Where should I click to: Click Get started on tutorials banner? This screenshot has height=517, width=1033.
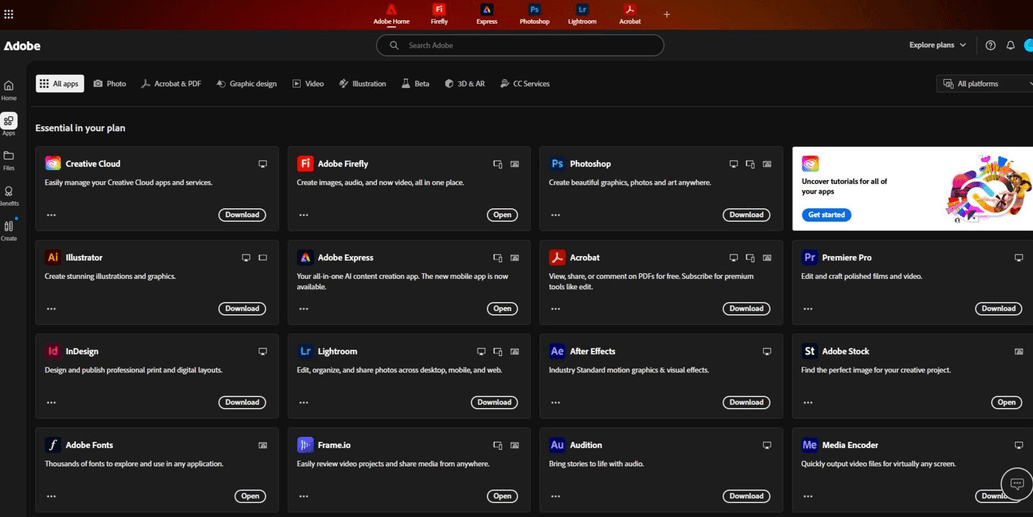pyautogui.click(x=826, y=215)
